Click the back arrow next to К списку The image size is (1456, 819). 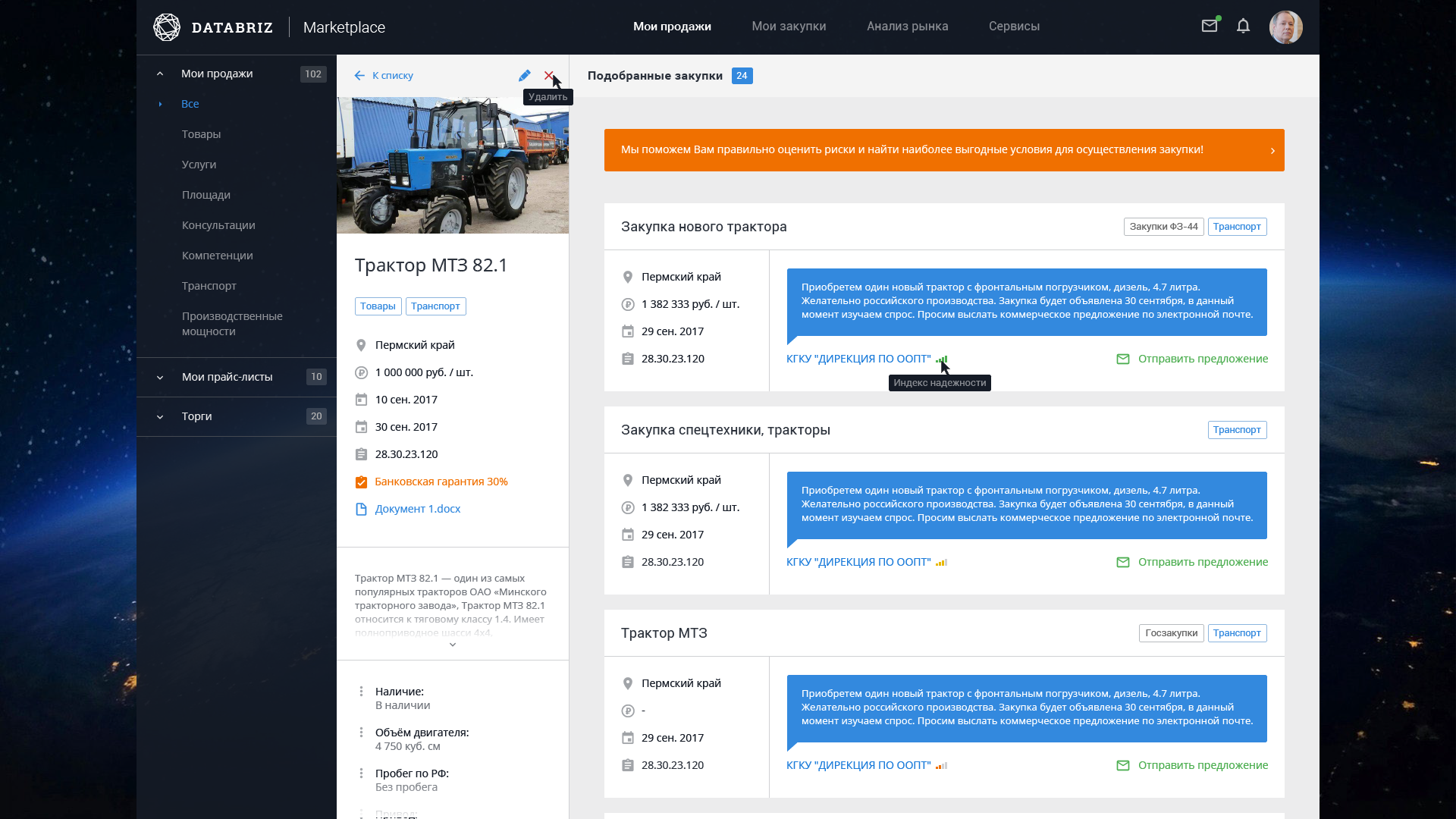click(359, 75)
